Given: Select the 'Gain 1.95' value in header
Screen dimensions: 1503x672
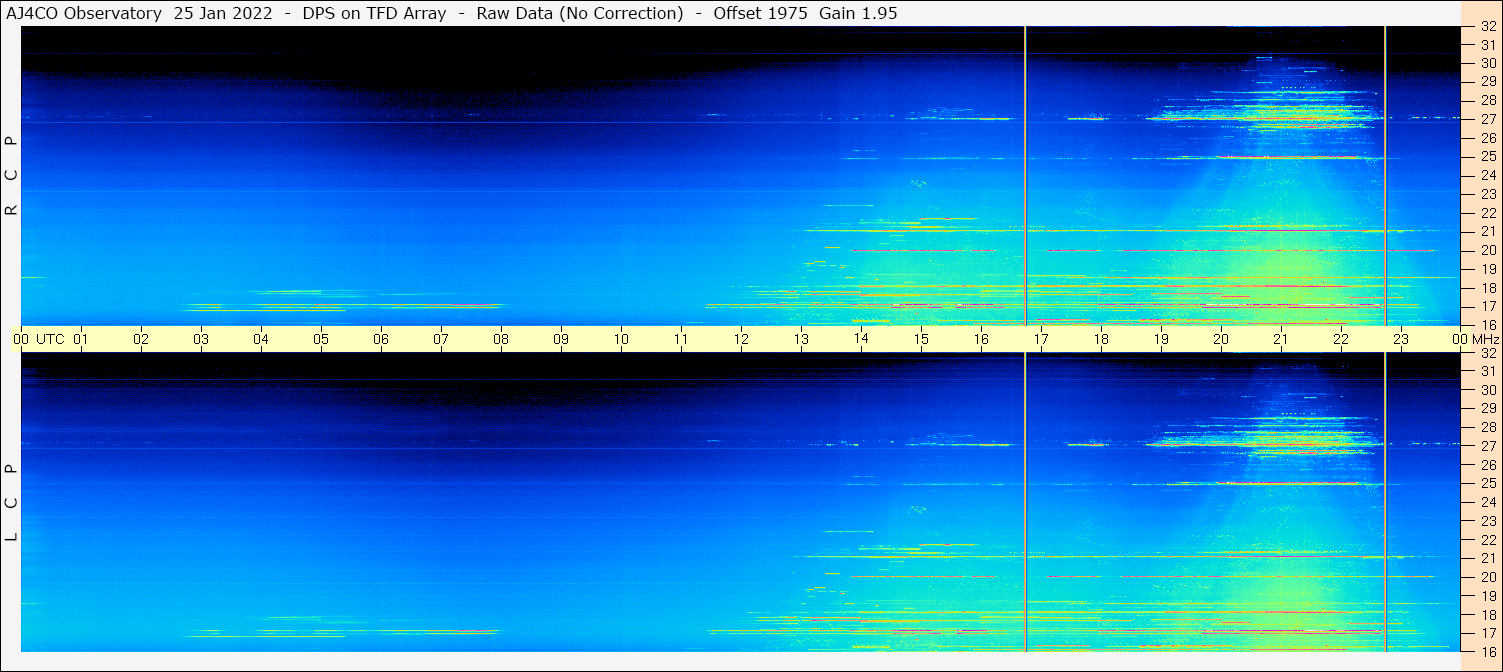Looking at the screenshot, I should [x=859, y=13].
